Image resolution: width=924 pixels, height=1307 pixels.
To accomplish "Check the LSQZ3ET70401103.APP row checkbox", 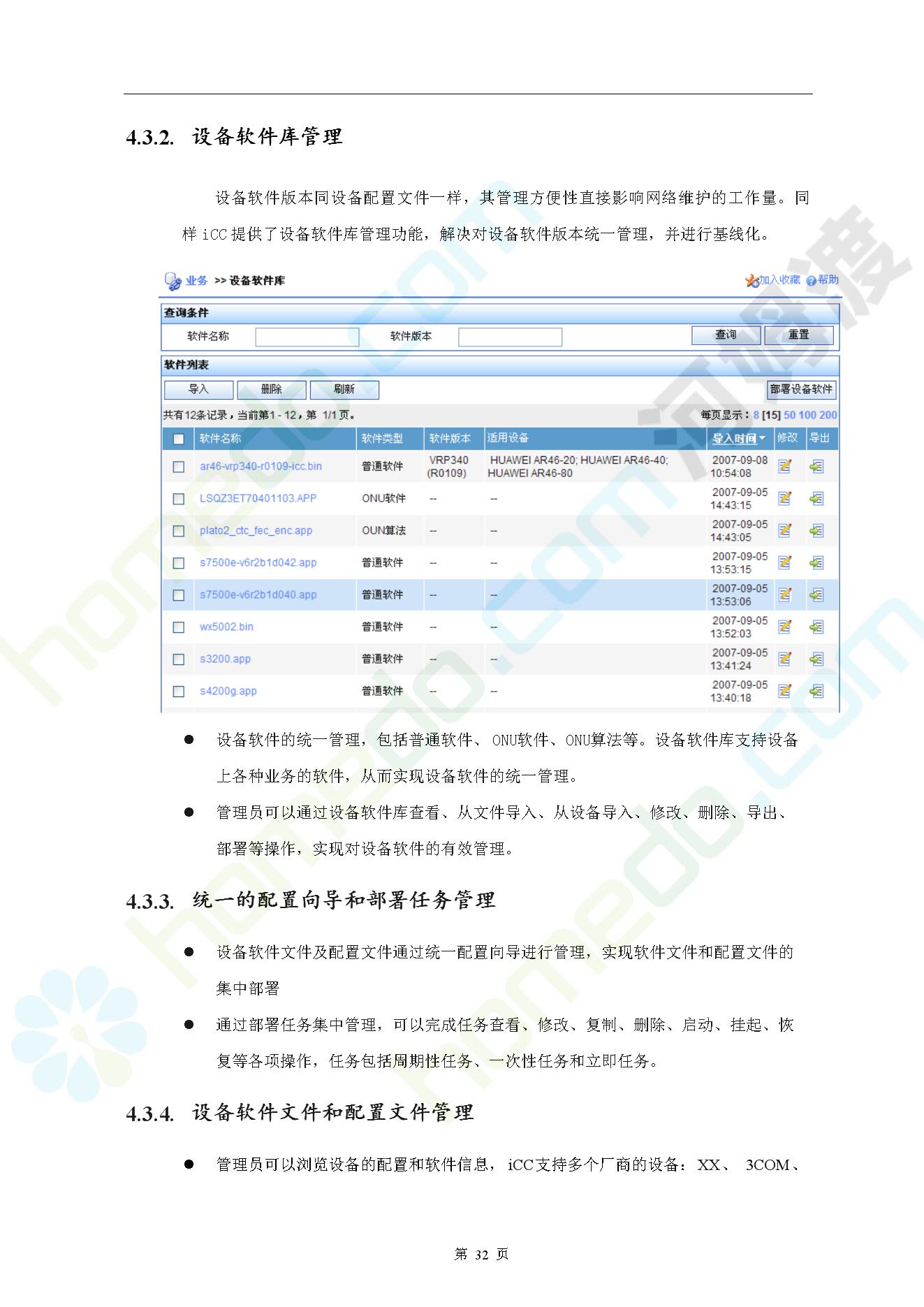I will point(179,499).
